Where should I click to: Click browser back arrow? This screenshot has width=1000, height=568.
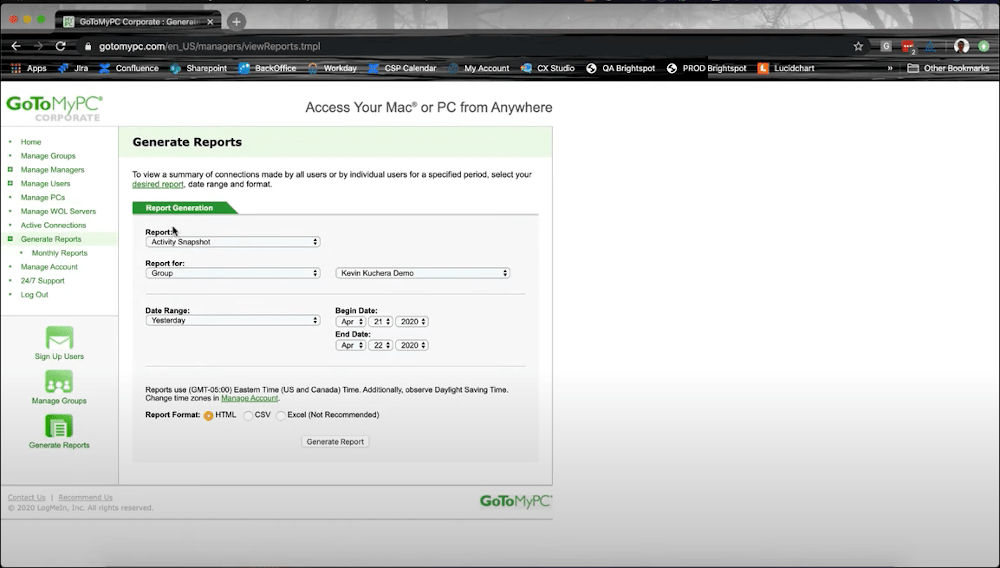[x=16, y=46]
